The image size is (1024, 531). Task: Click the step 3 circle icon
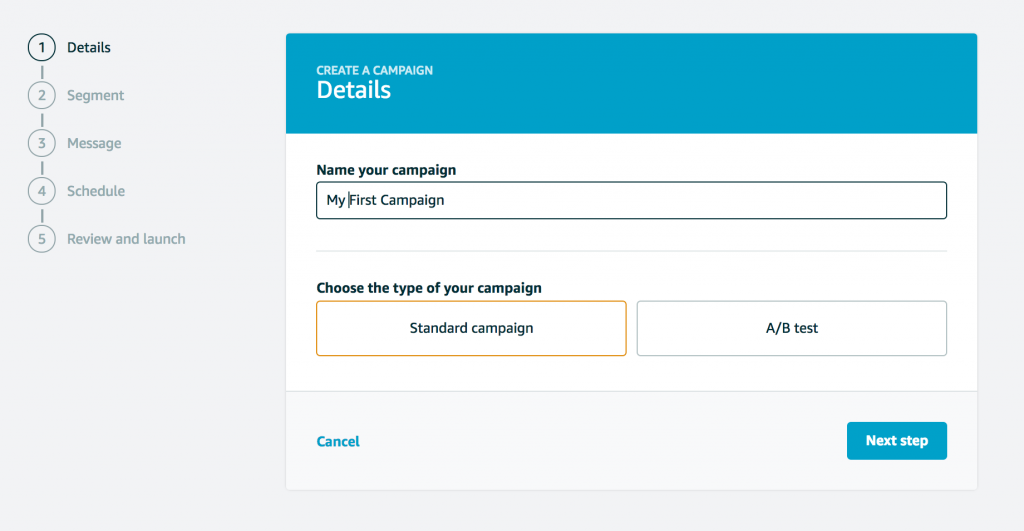pos(41,144)
